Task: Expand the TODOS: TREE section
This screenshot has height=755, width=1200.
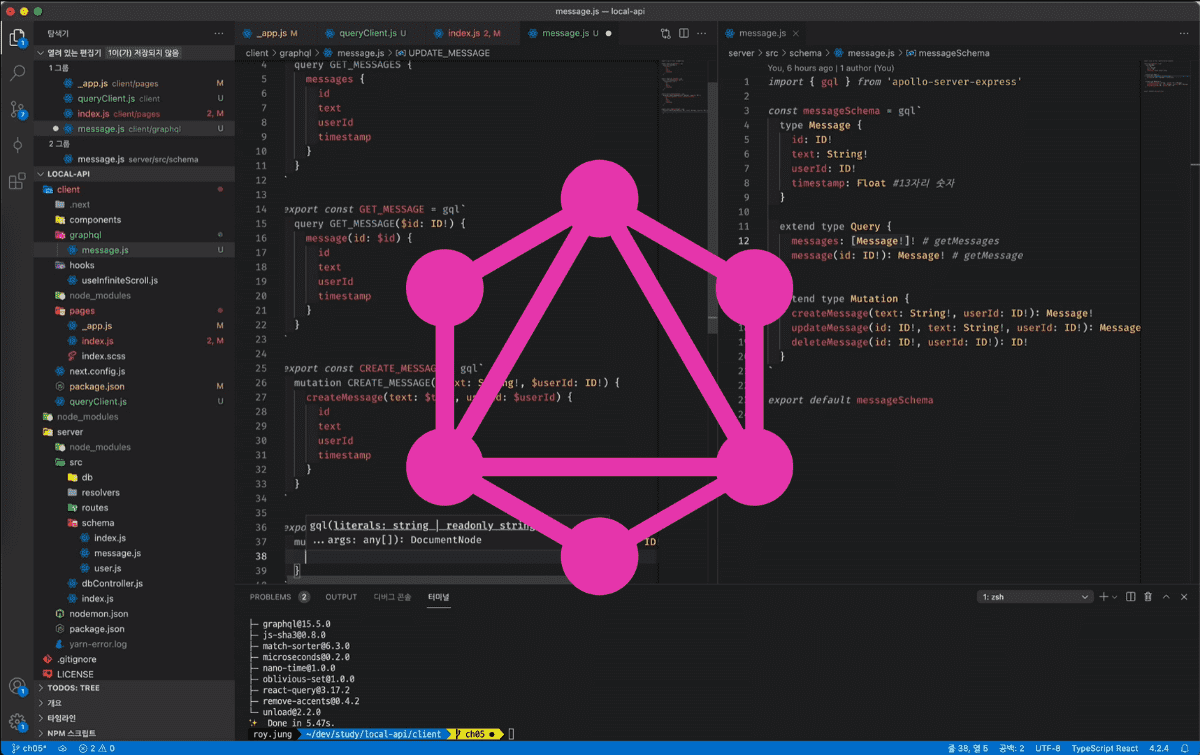Action: point(135,688)
